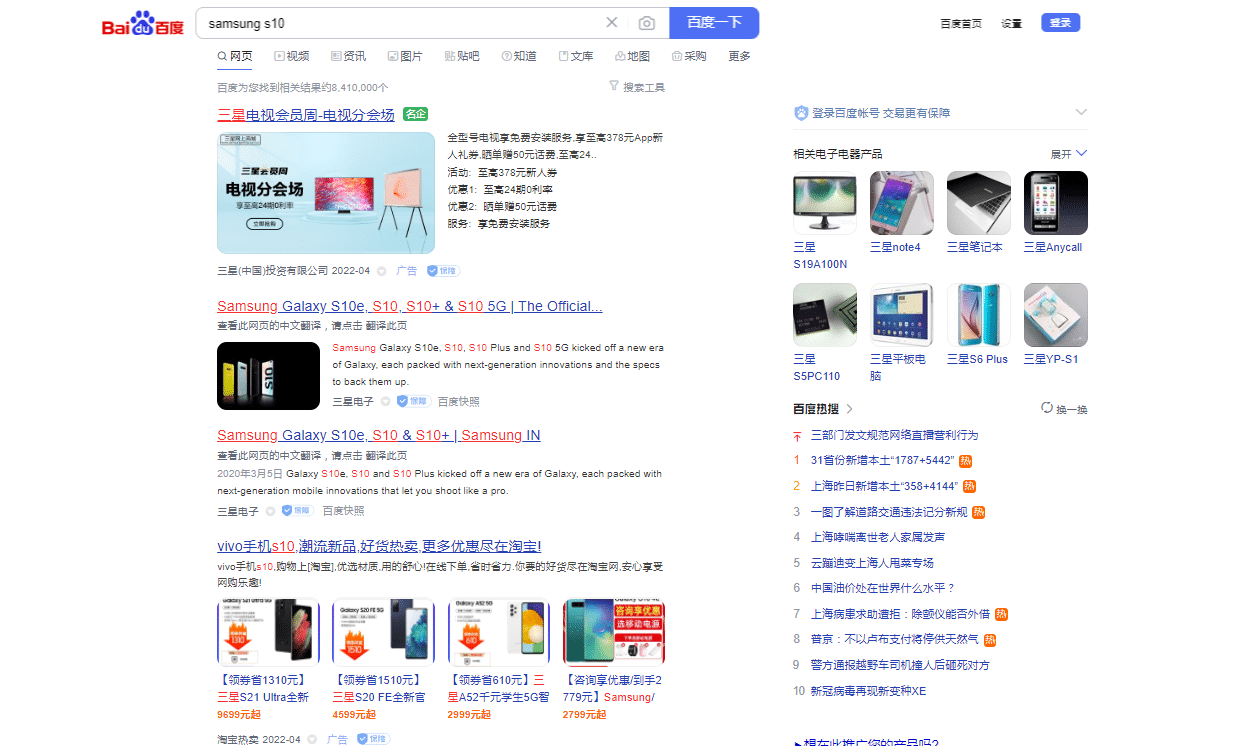This screenshot has width=1258, height=746.
Task: Click the 三星S21 Ultra product image
Action: tap(268, 632)
